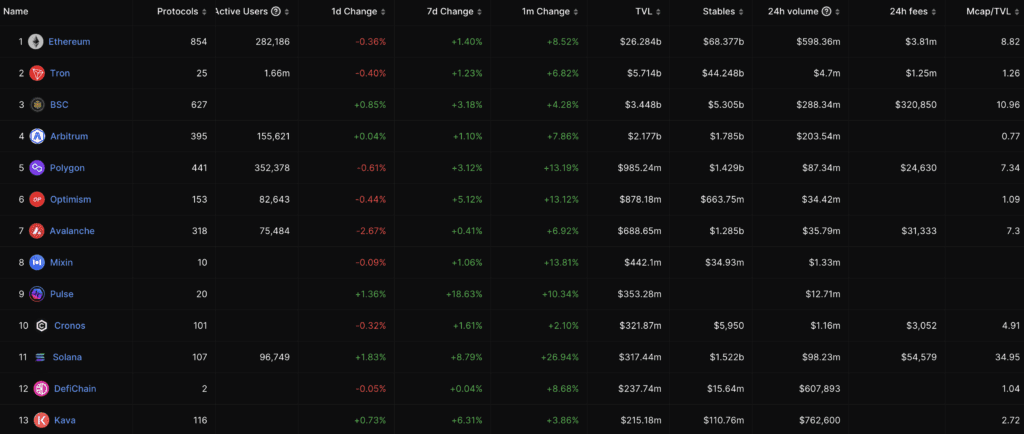
Task: Click the Stables column header
Action: tap(718, 12)
